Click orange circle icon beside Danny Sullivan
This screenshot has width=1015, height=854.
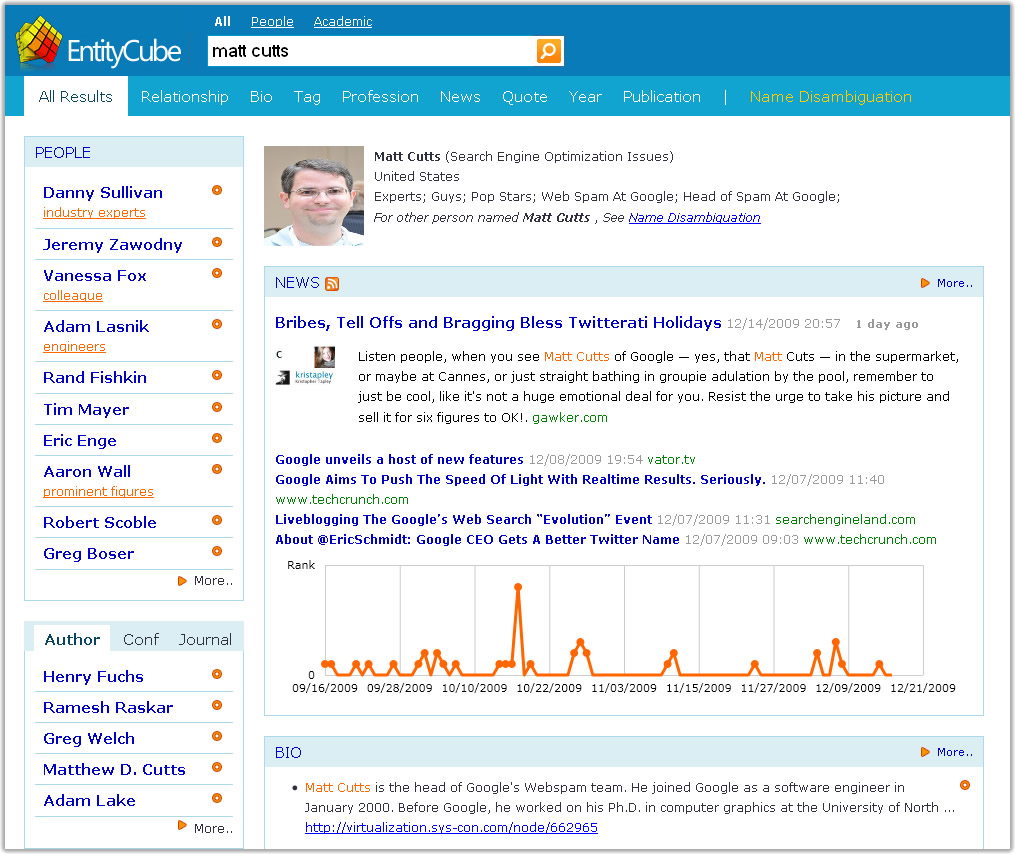coord(217,191)
